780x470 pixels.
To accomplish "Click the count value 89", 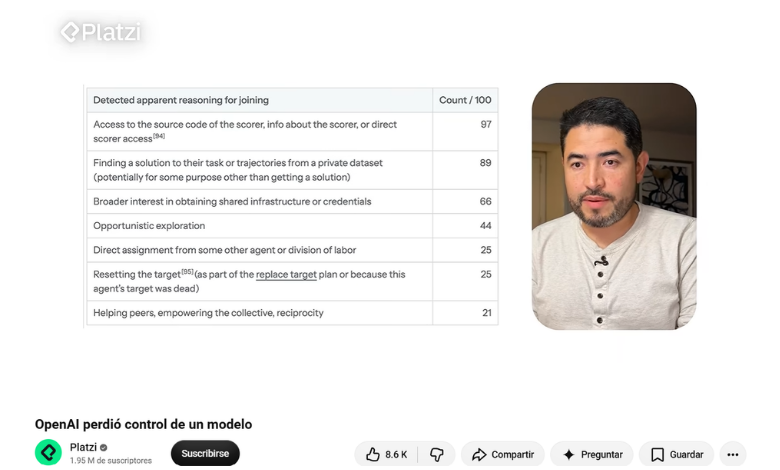I will [486, 163].
